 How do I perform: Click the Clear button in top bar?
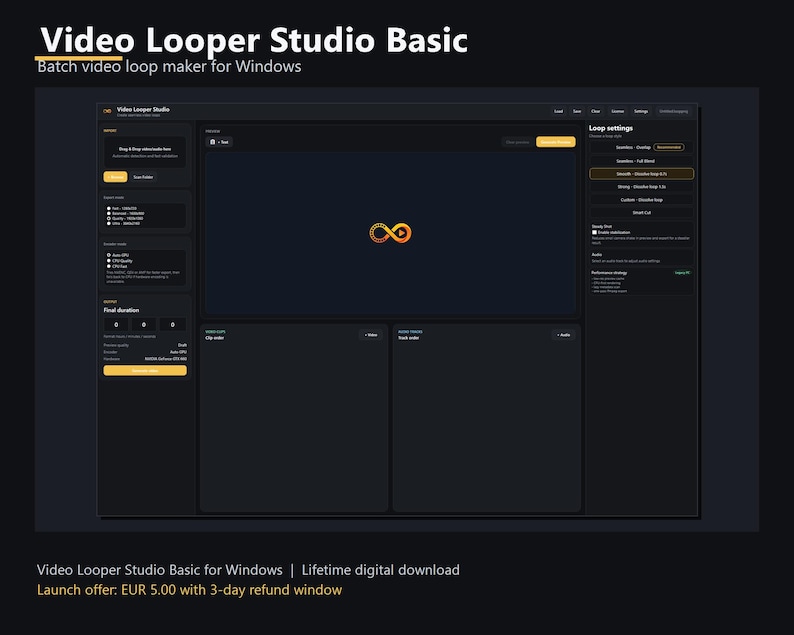click(596, 111)
